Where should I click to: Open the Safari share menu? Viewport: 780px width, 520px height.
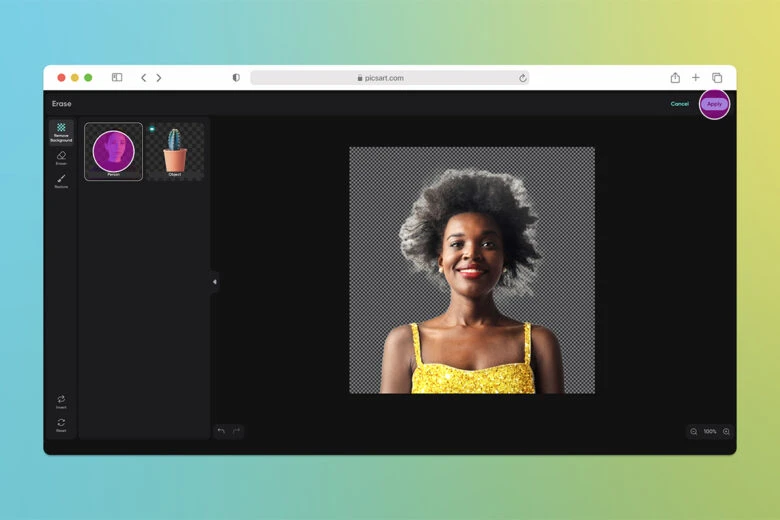click(x=675, y=77)
